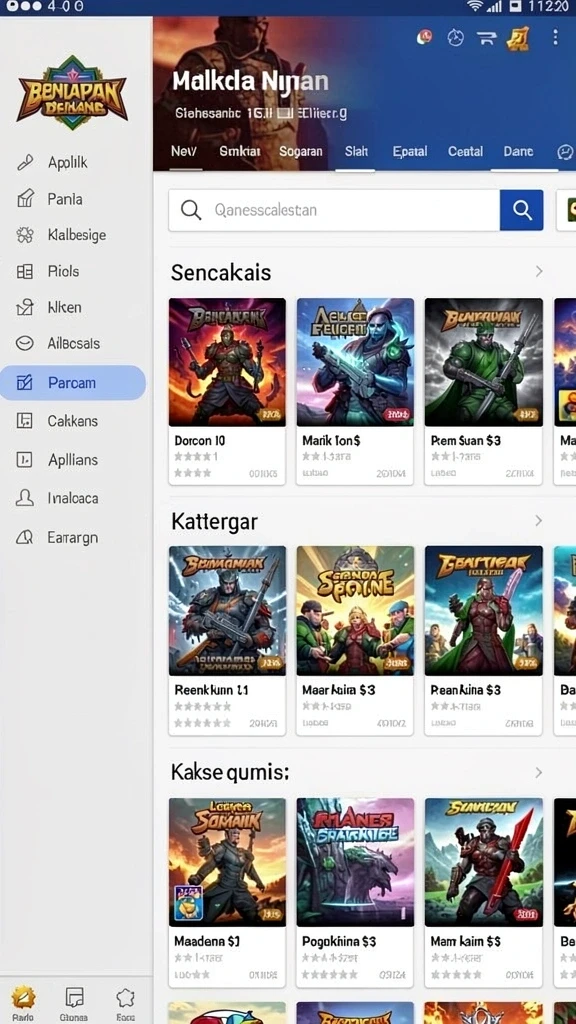Click the Dorcon 10 title text
Screen dimensions: 576x1024
coord(200,441)
